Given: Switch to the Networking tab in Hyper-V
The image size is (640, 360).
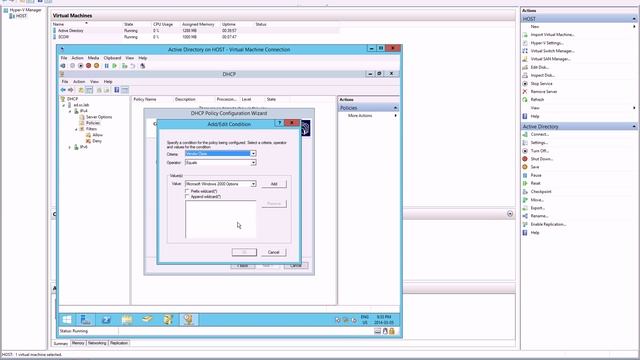Looking at the screenshot, I should click(x=97, y=343).
